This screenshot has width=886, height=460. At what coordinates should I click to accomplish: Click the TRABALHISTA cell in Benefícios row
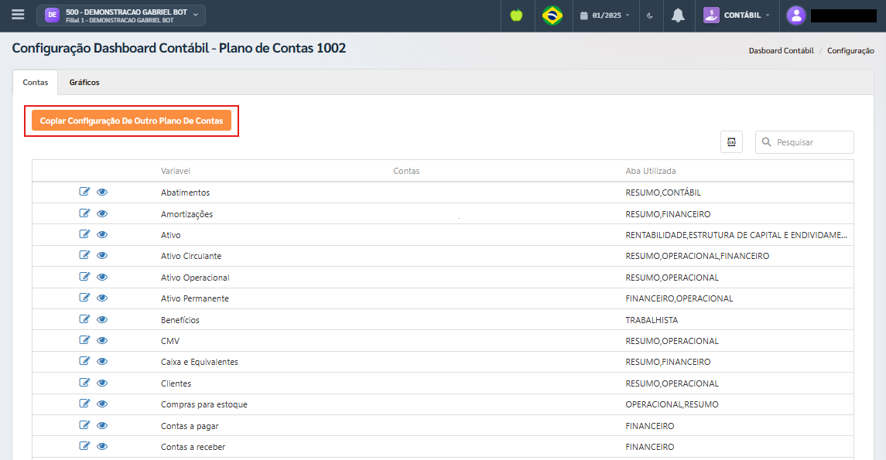652,320
